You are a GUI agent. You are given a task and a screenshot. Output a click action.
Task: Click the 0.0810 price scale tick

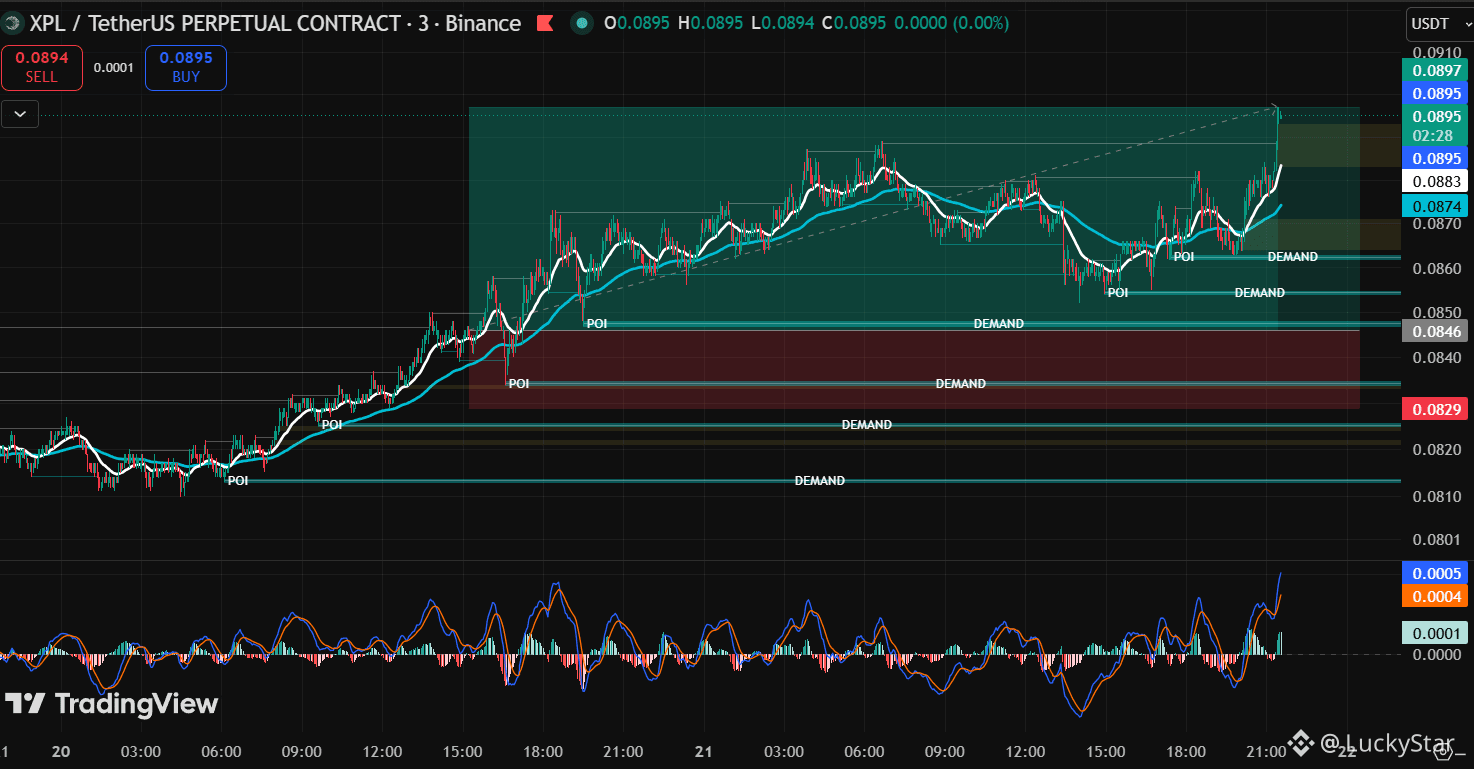coord(1437,496)
